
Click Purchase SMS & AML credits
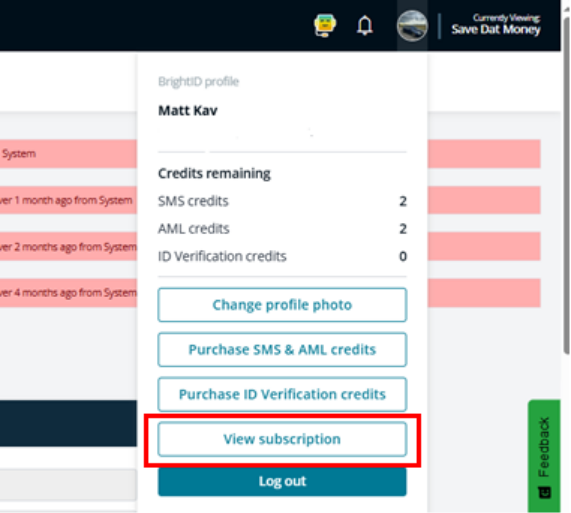point(282,350)
